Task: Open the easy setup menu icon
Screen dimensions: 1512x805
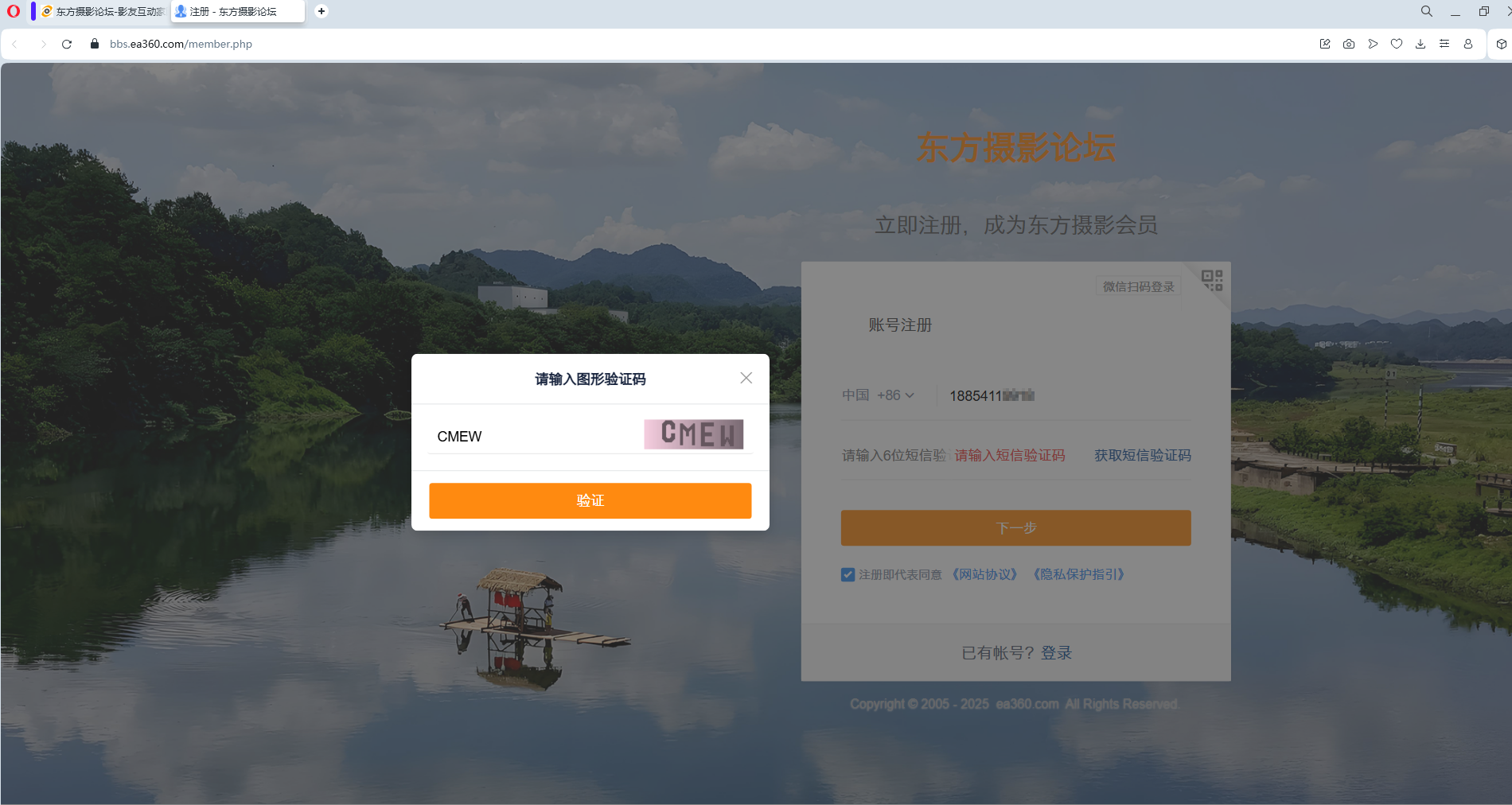Action: pyautogui.click(x=1444, y=45)
